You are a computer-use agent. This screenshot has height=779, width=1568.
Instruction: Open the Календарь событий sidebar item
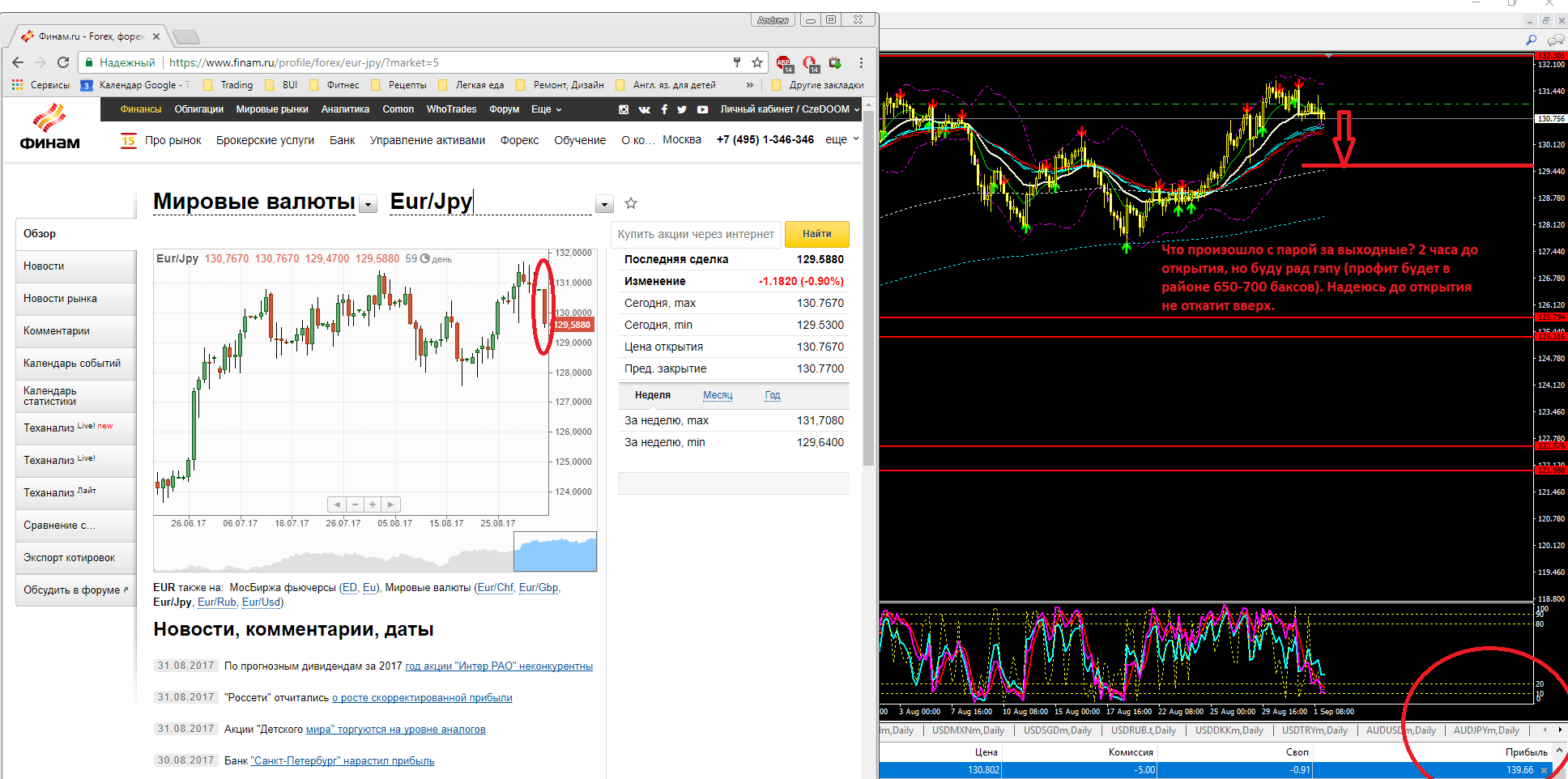76,364
